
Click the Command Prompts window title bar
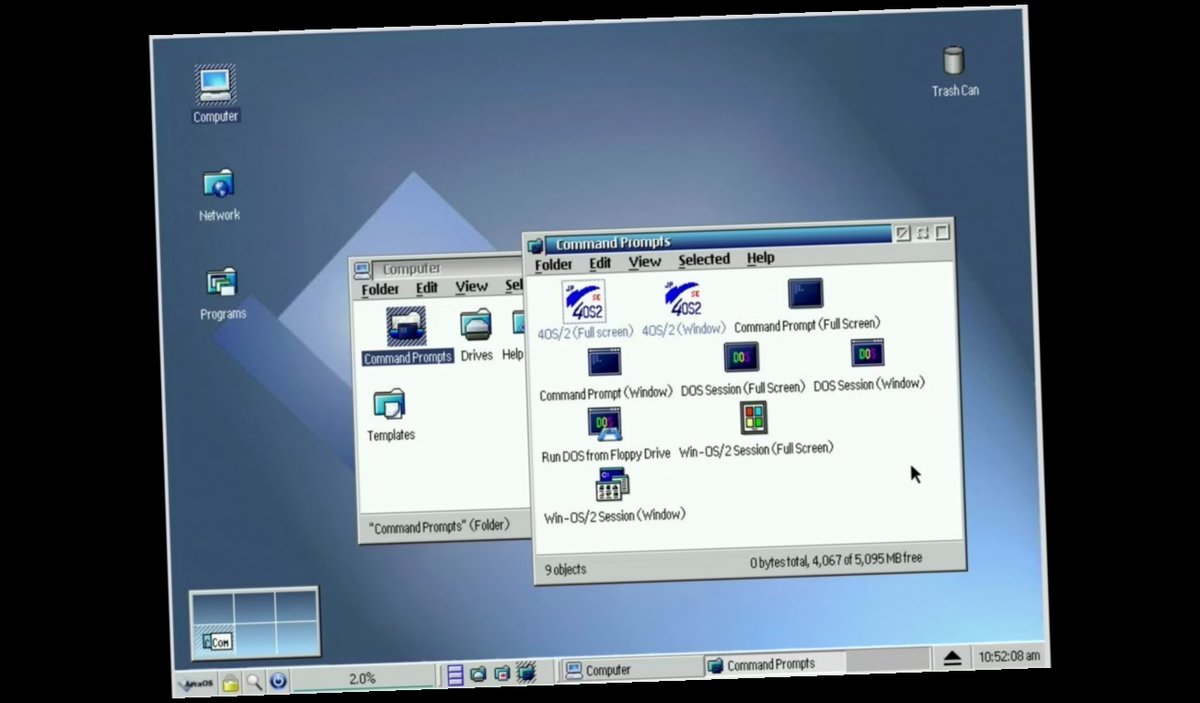pos(718,238)
